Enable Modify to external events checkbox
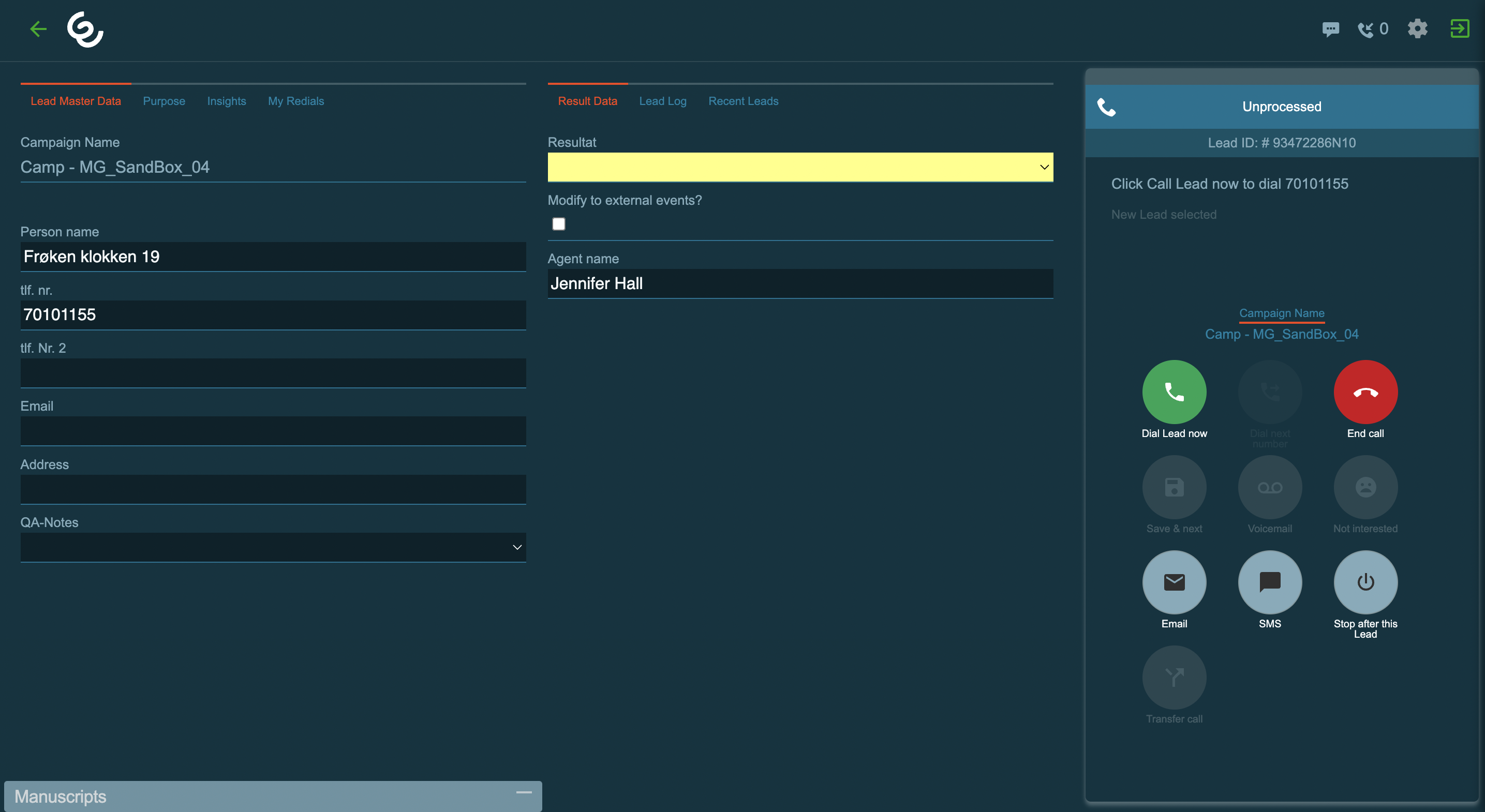The image size is (1485, 812). coord(559,223)
